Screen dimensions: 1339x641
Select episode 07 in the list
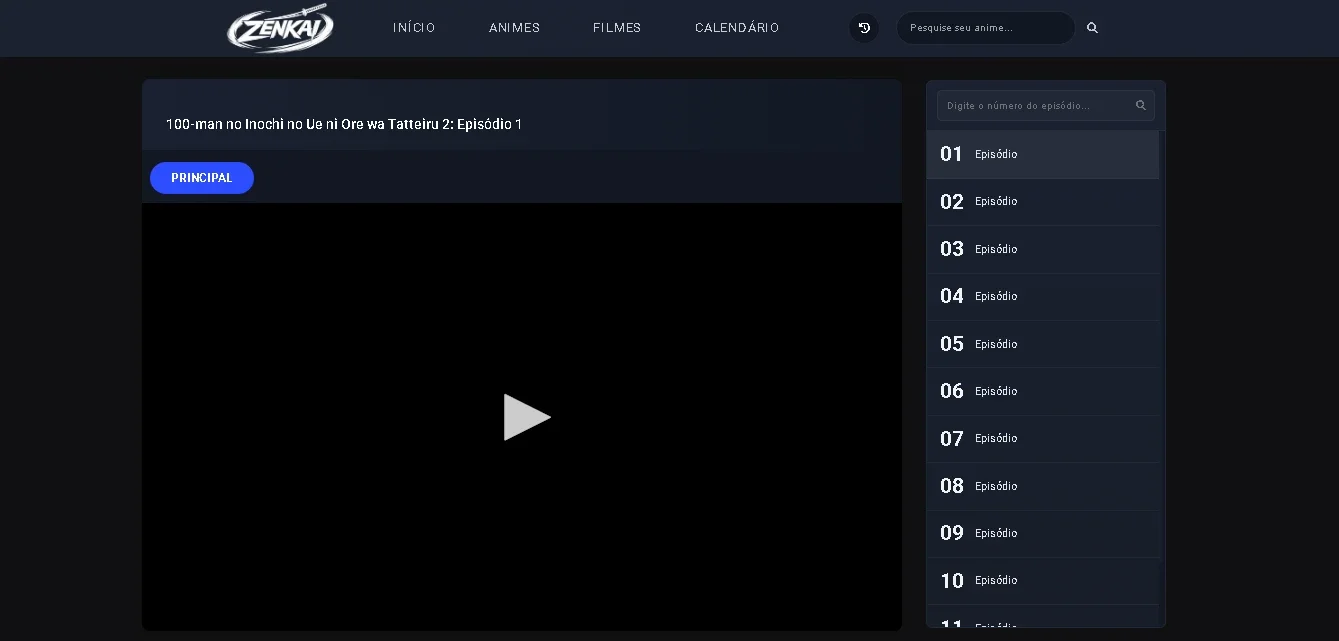coord(1043,438)
